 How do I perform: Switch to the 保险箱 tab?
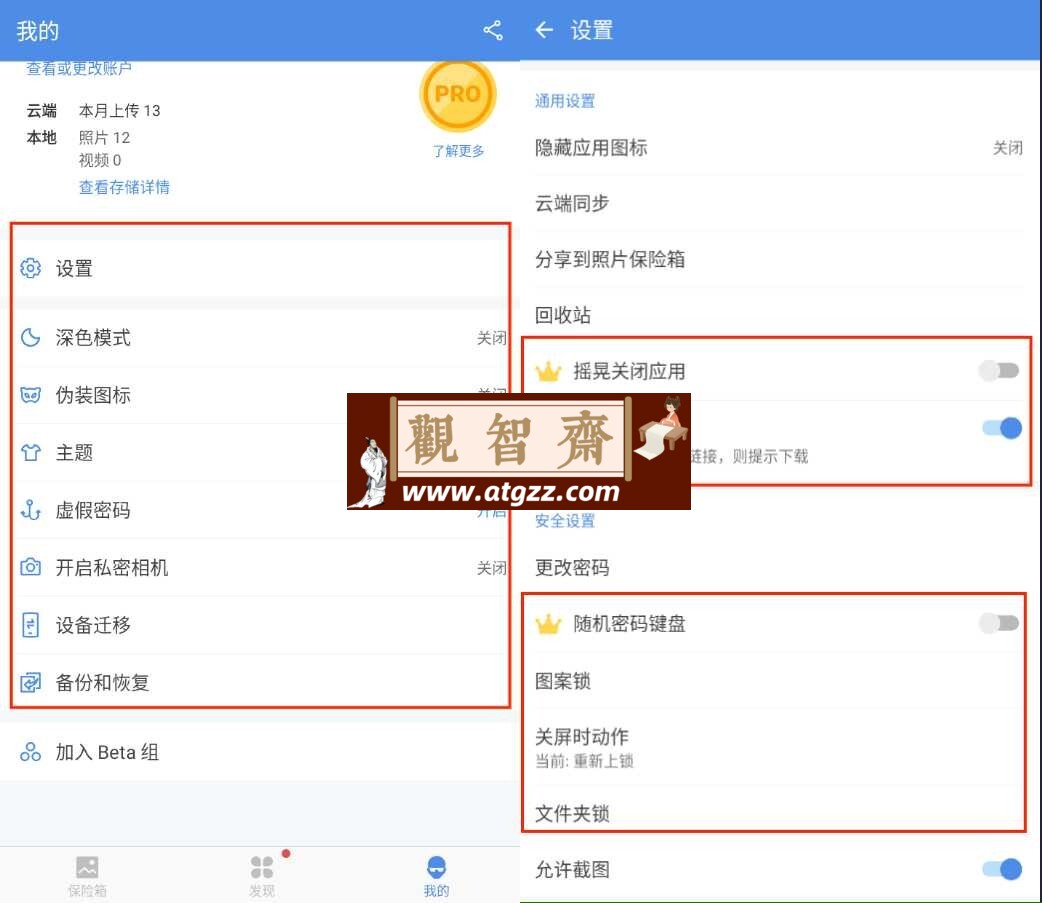click(x=87, y=876)
